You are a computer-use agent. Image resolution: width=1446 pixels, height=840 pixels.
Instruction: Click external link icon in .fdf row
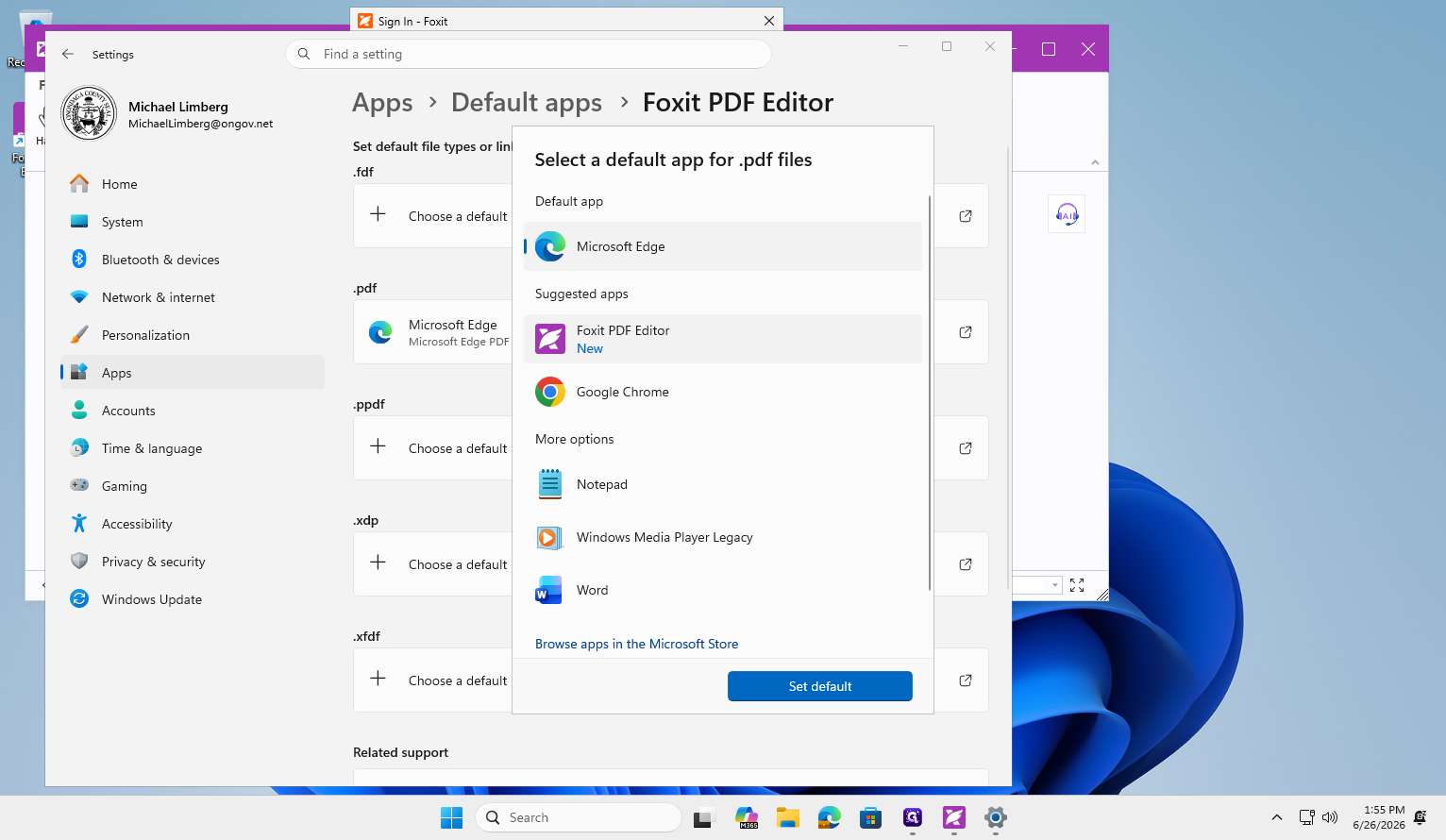(966, 216)
